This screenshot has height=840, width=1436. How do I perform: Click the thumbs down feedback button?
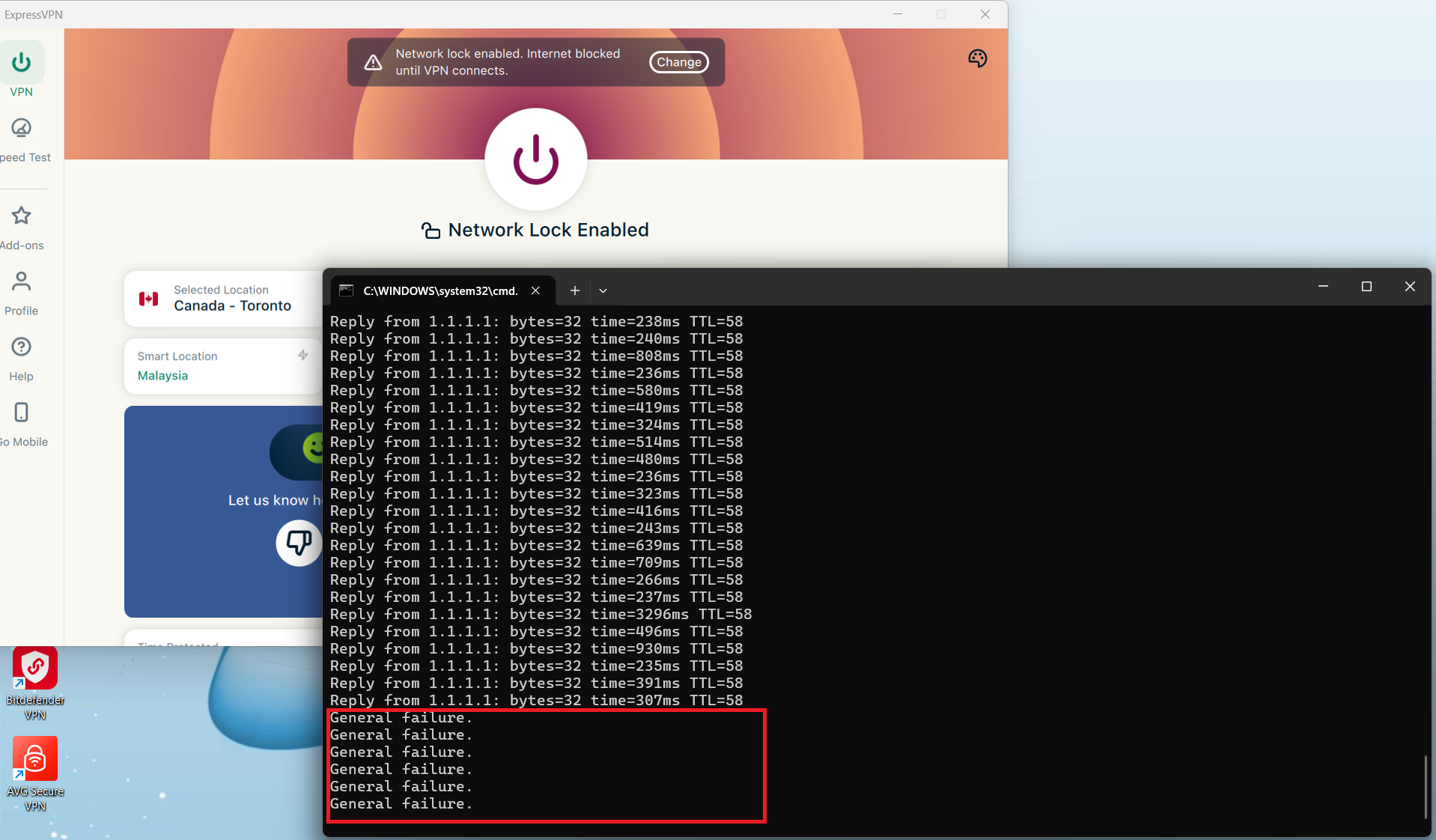[x=299, y=542]
